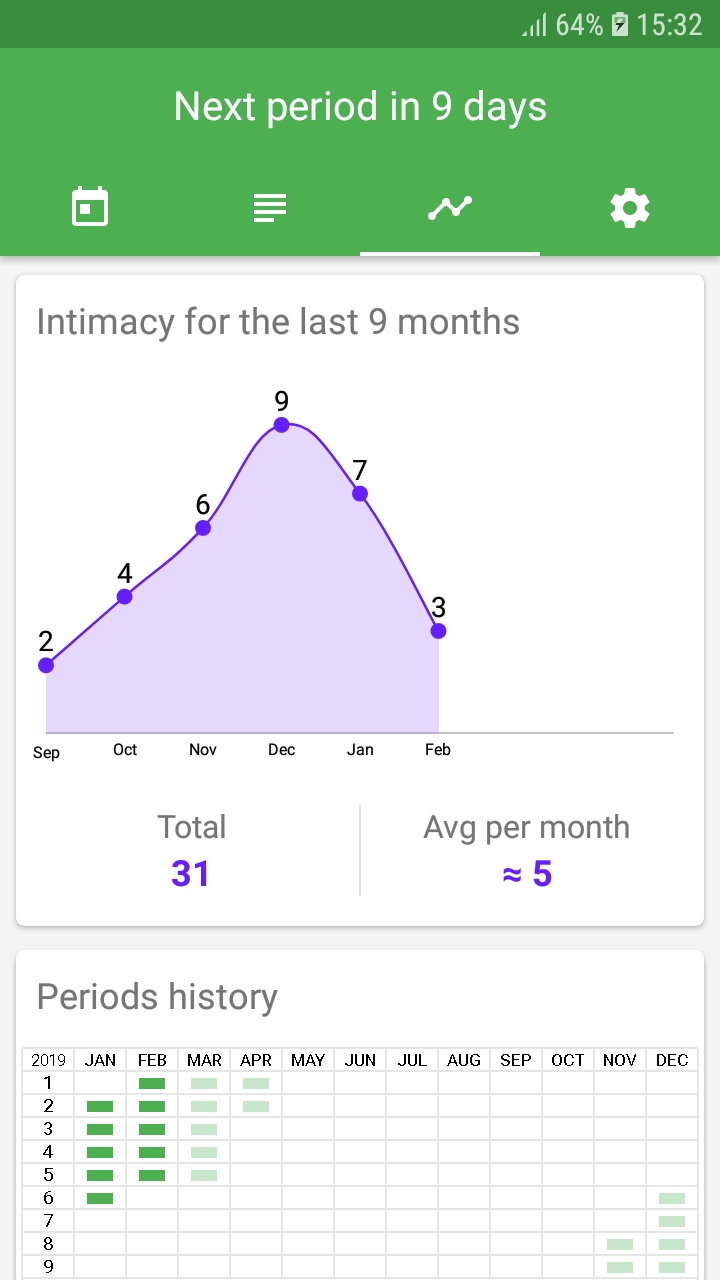Tap the February point with value 3

tap(438, 630)
